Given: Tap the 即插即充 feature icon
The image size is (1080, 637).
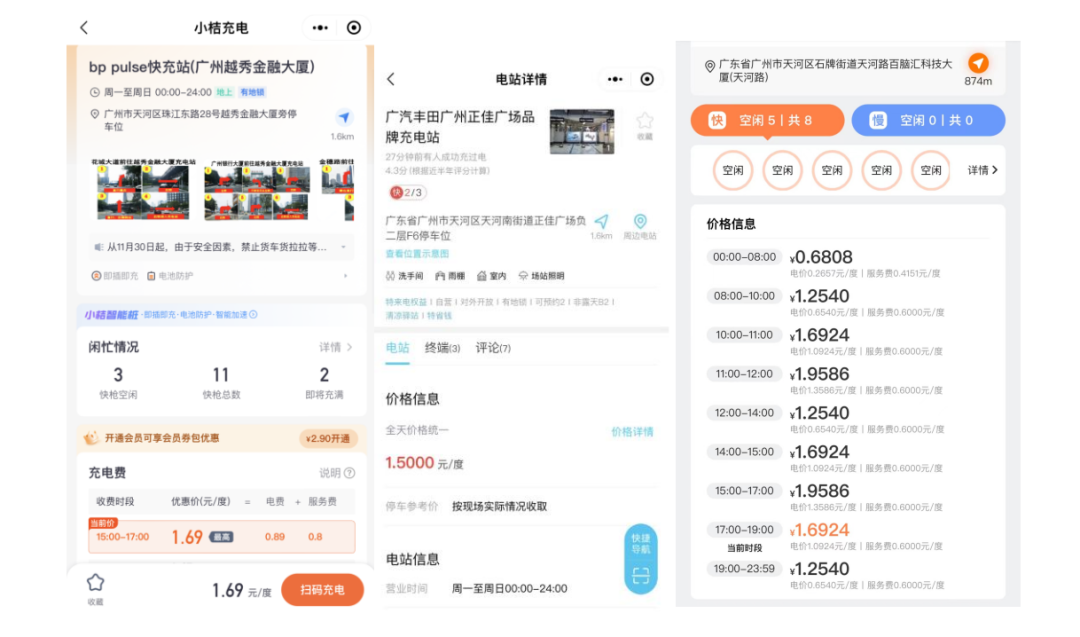Looking at the screenshot, I should click(x=96, y=275).
